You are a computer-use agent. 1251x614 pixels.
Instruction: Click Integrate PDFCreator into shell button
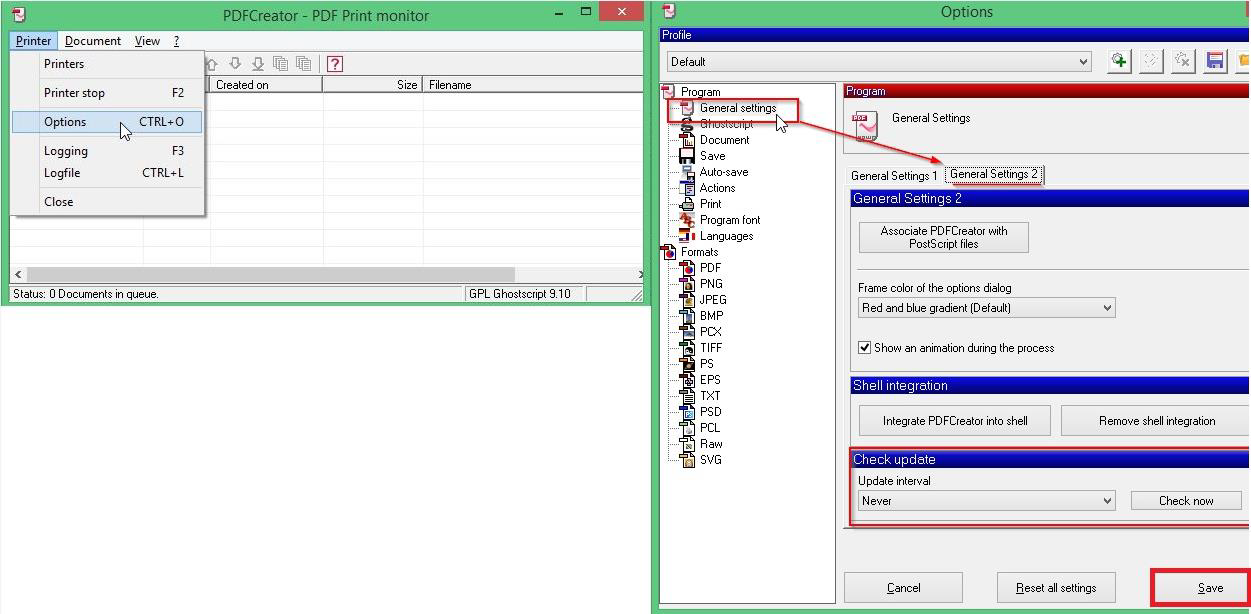pyautogui.click(x=955, y=421)
